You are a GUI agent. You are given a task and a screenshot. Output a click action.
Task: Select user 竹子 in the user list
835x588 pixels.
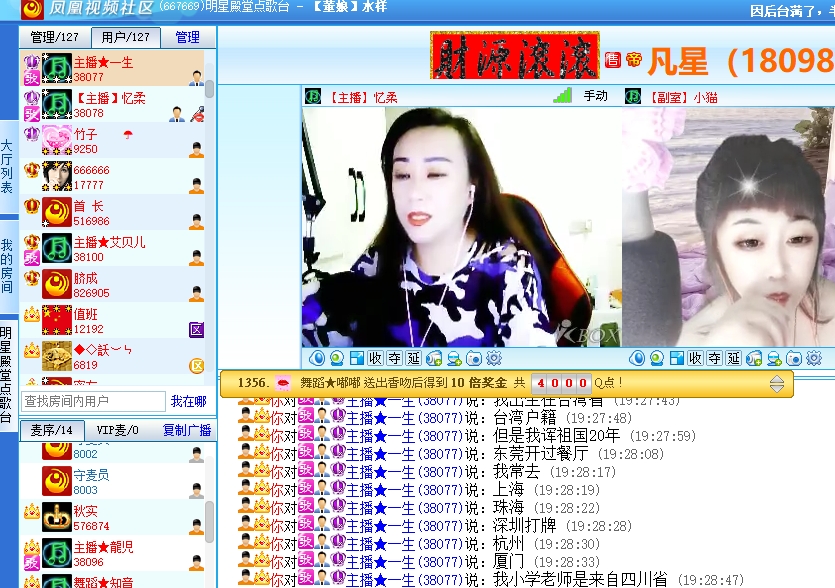(x=112, y=141)
